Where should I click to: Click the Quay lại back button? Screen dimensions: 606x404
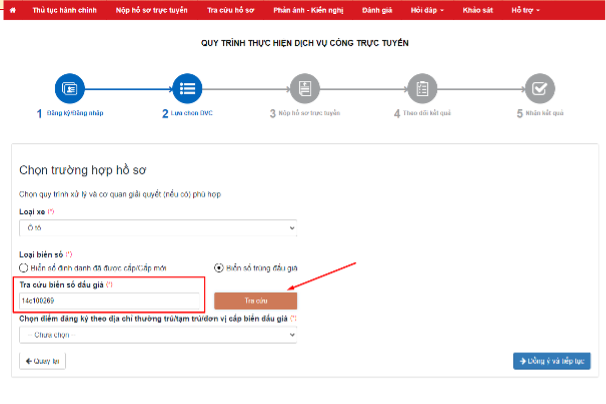click(x=43, y=360)
